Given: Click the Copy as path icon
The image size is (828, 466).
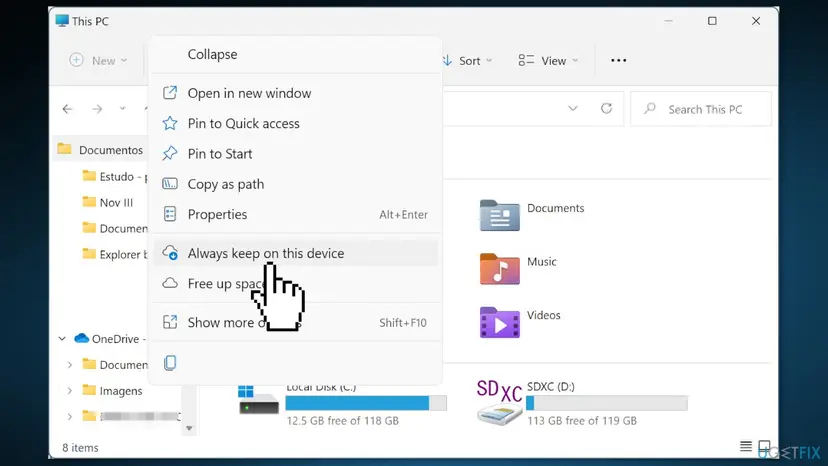Looking at the screenshot, I should pos(170,184).
